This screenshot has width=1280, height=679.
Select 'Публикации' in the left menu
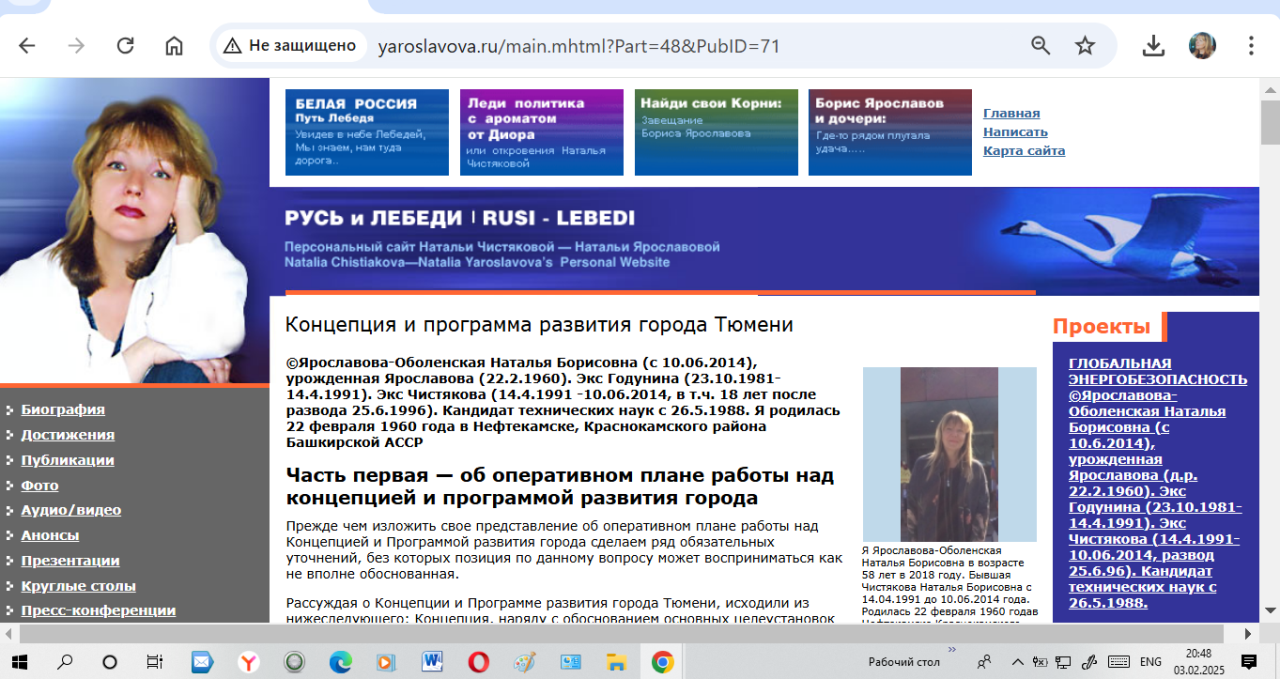(67, 460)
